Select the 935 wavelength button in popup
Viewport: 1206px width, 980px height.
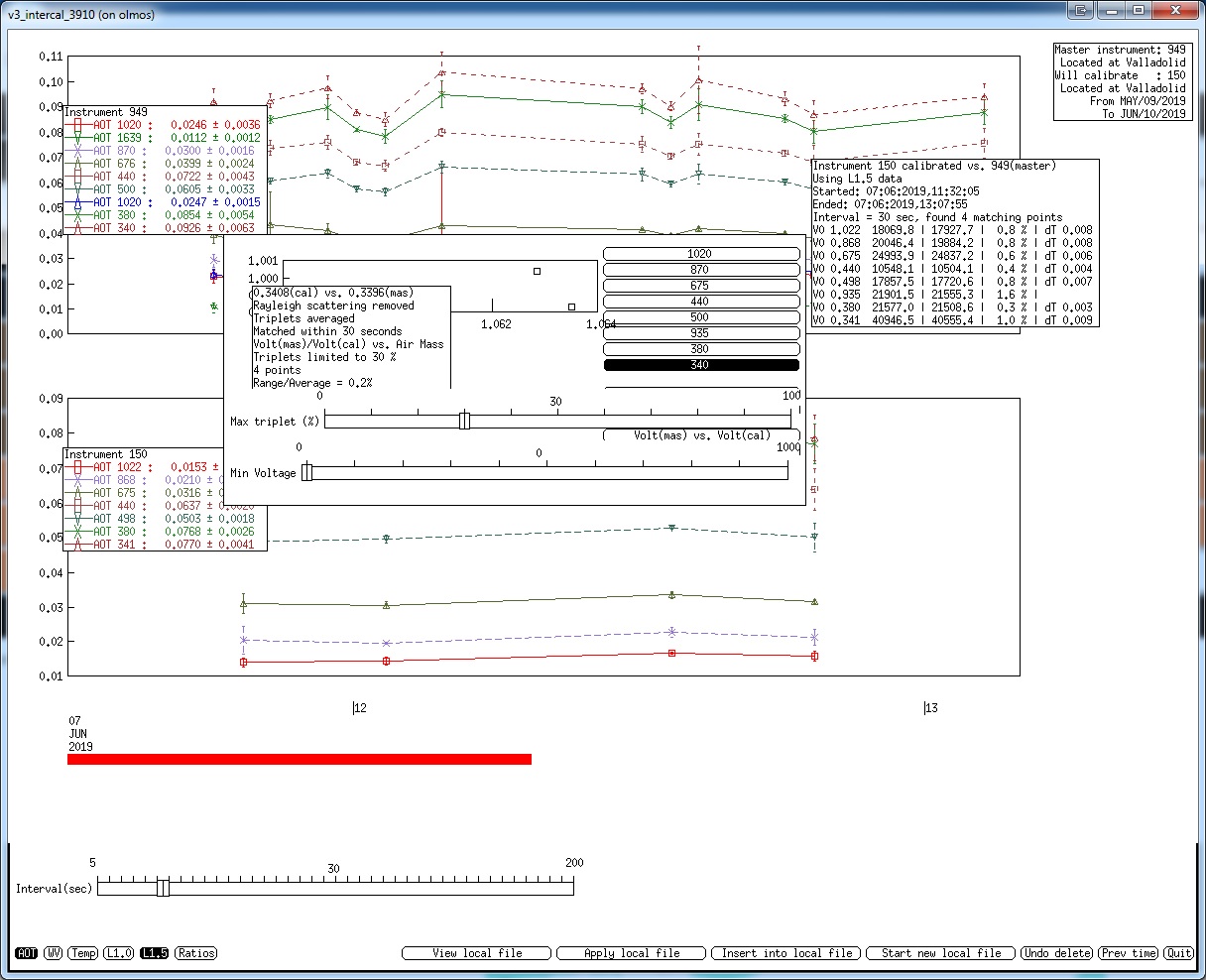pos(701,333)
